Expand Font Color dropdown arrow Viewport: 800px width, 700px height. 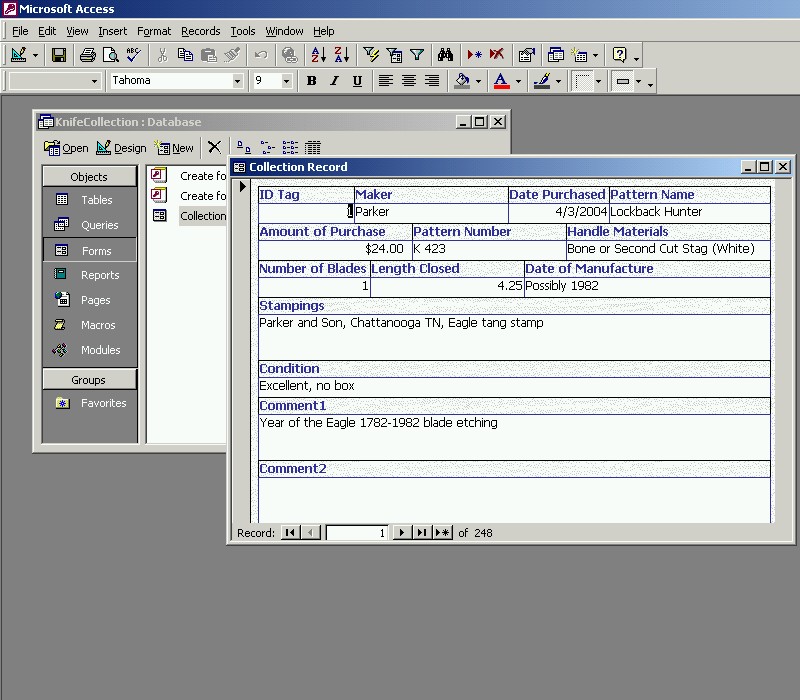518,81
